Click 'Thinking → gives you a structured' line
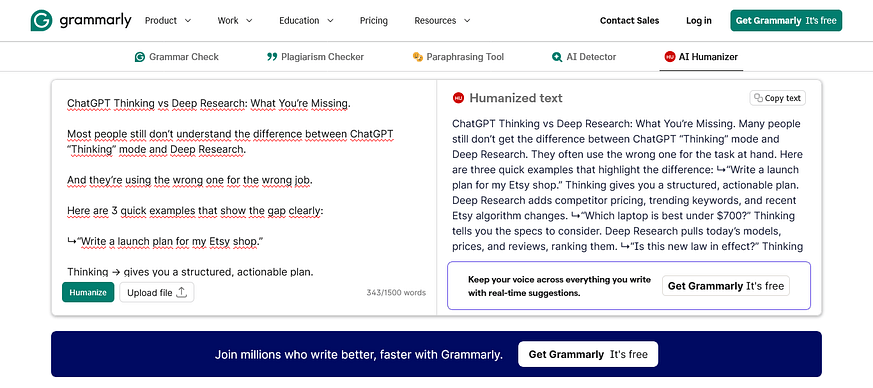 pyautogui.click(x=190, y=272)
